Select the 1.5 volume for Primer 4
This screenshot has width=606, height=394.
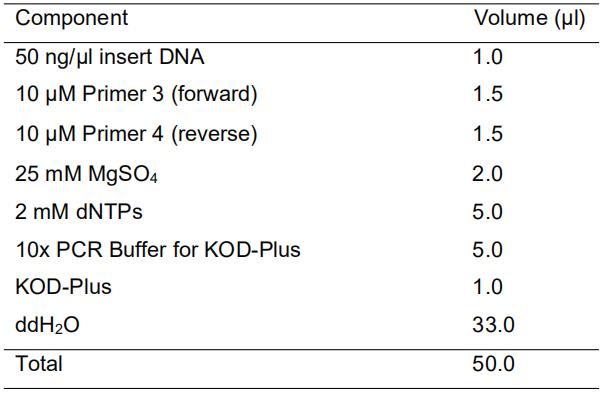point(488,134)
